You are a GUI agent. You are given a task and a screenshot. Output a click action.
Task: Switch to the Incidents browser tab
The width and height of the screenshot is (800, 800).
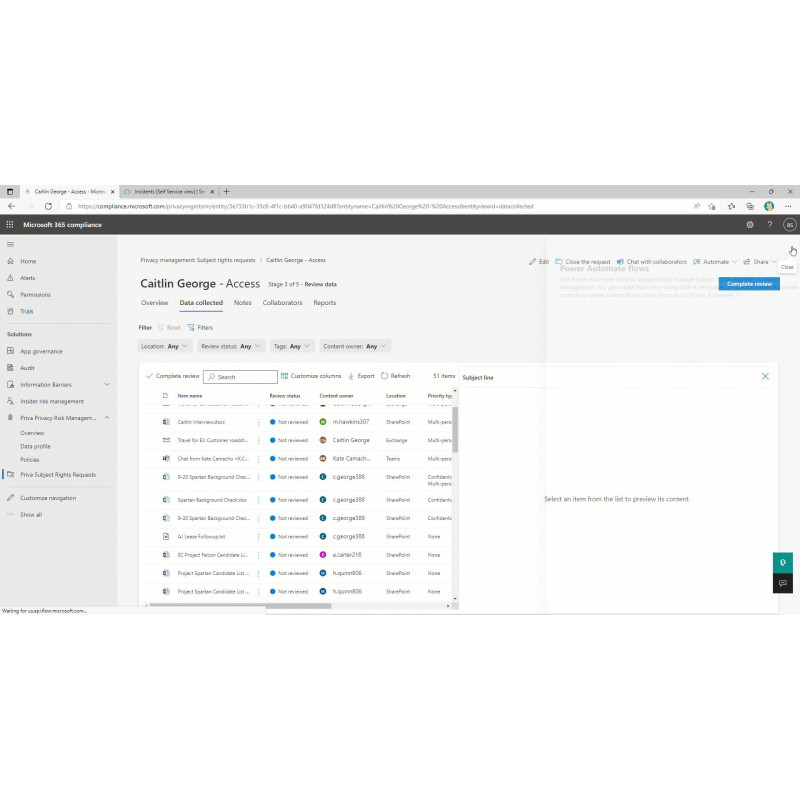(169, 192)
